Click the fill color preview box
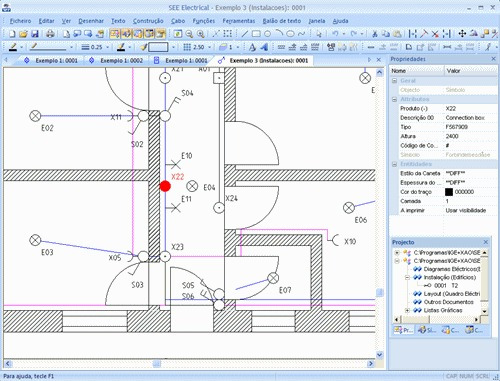Image resolution: width=500 pixels, height=381 pixels. pyautogui.click(x=158, y=47)
